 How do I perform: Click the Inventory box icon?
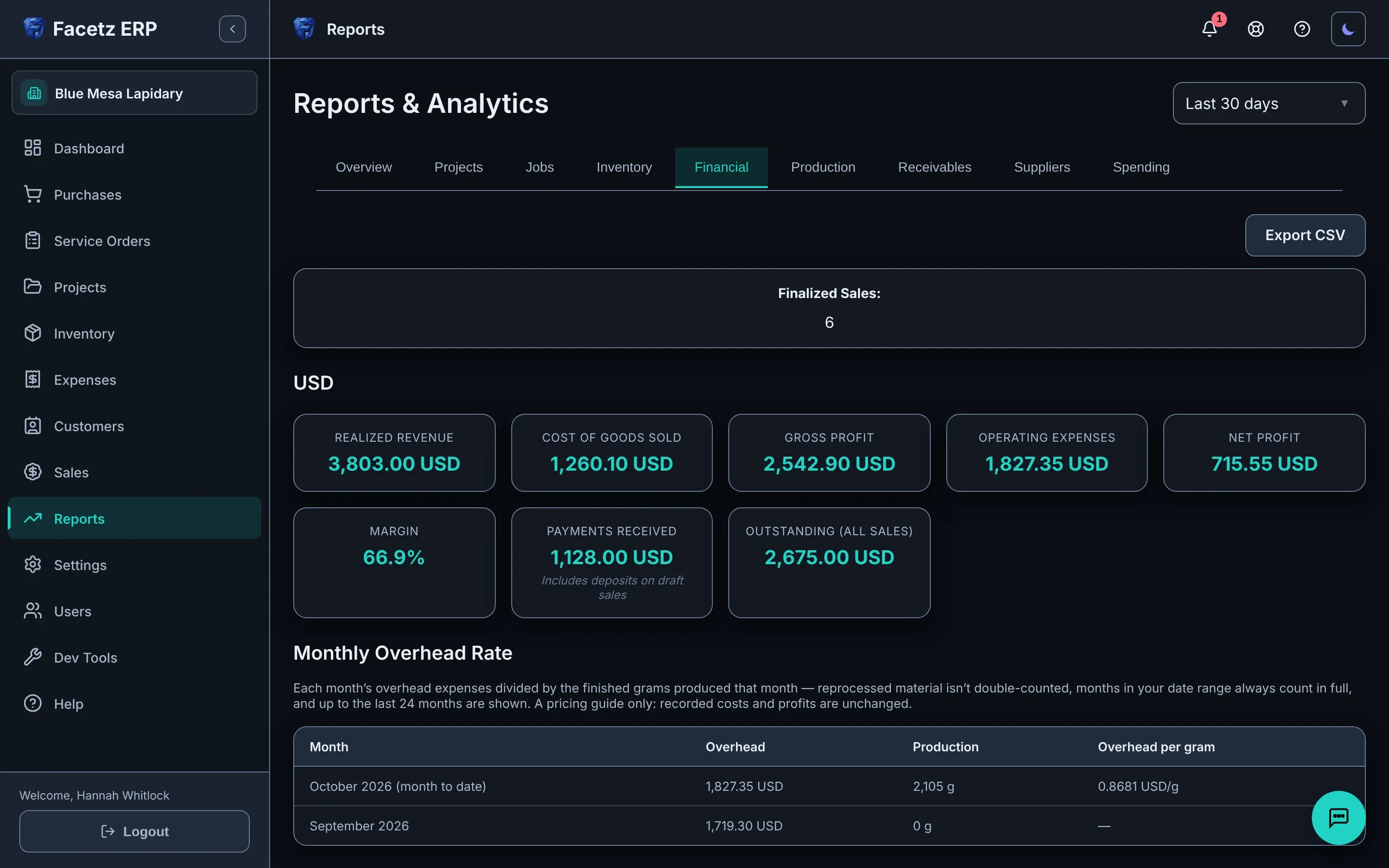pos(33,333)
